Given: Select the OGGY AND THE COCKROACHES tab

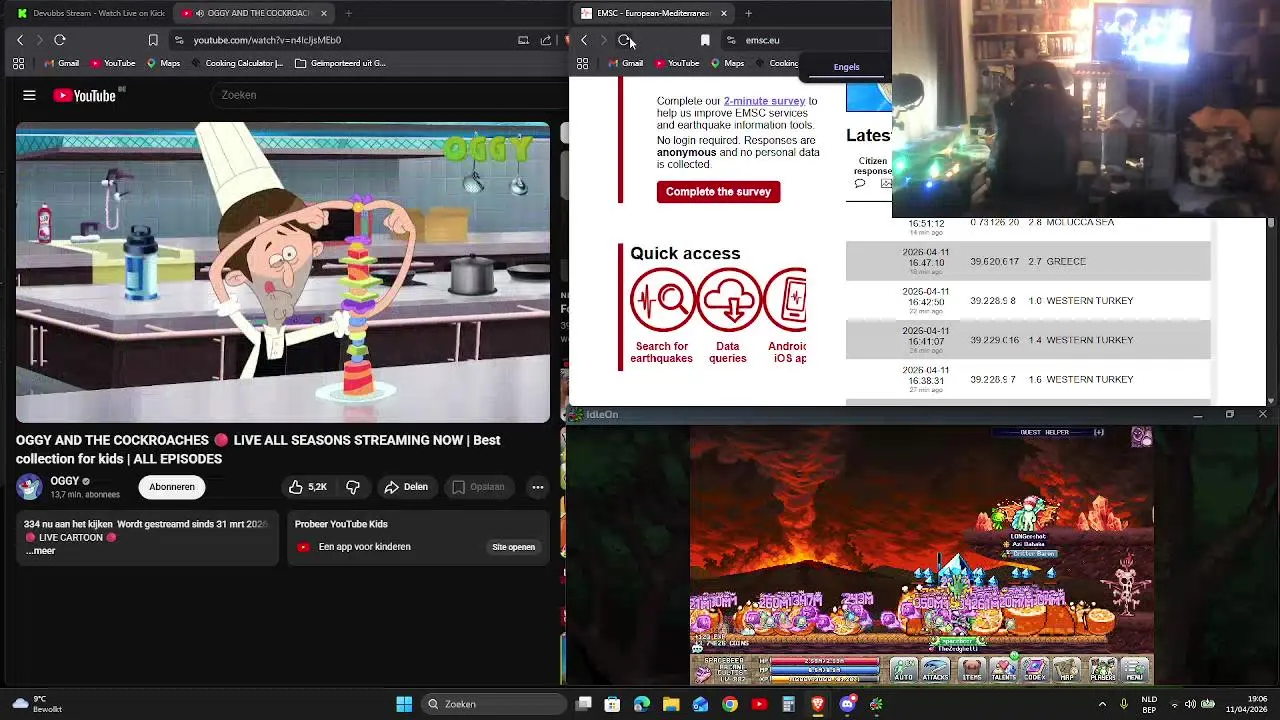Looking at the screenshot, I should [254, 13].
